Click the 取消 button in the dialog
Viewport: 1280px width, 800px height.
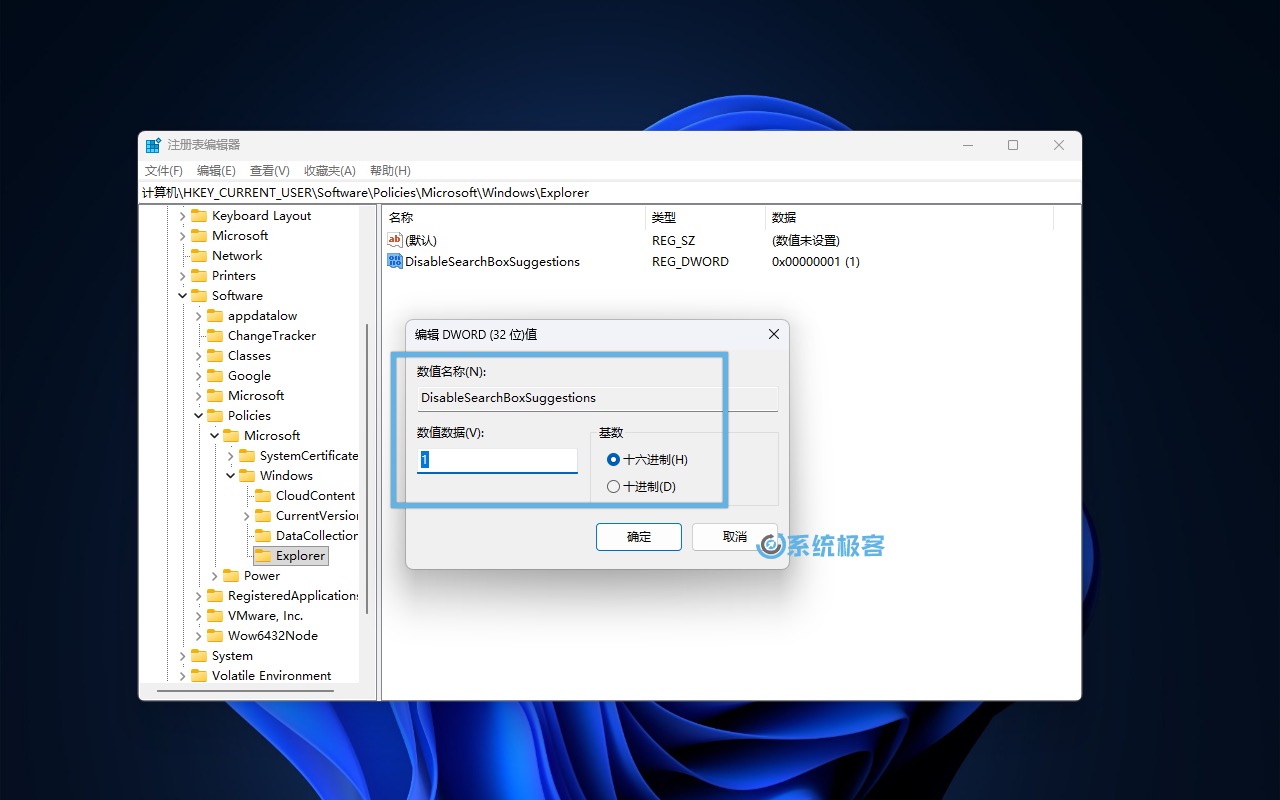click(x=735, y=536)
